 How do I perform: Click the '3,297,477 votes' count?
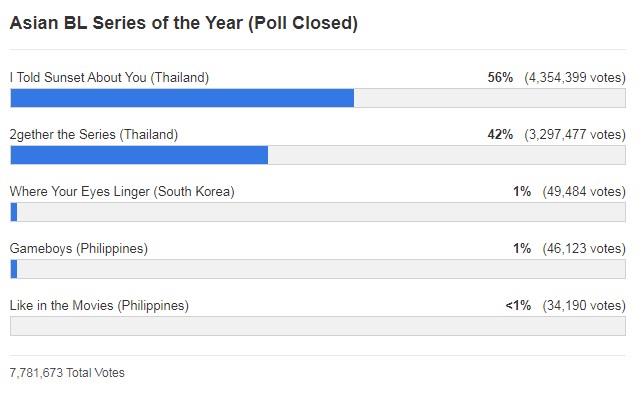pyautogui.click(x=575, y=135)
